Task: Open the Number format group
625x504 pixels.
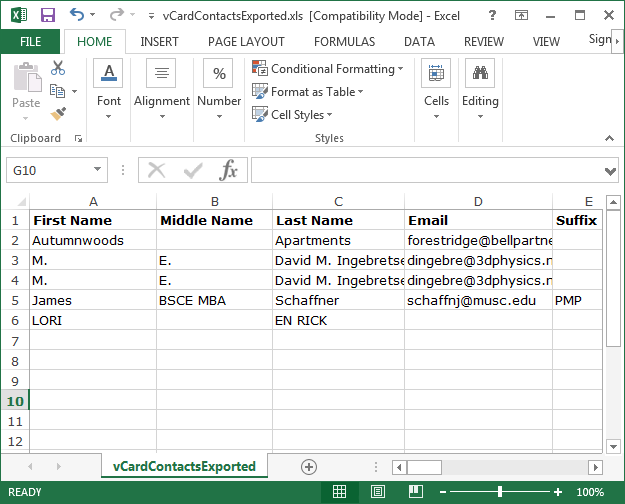Action: click(x=219, y=89)
